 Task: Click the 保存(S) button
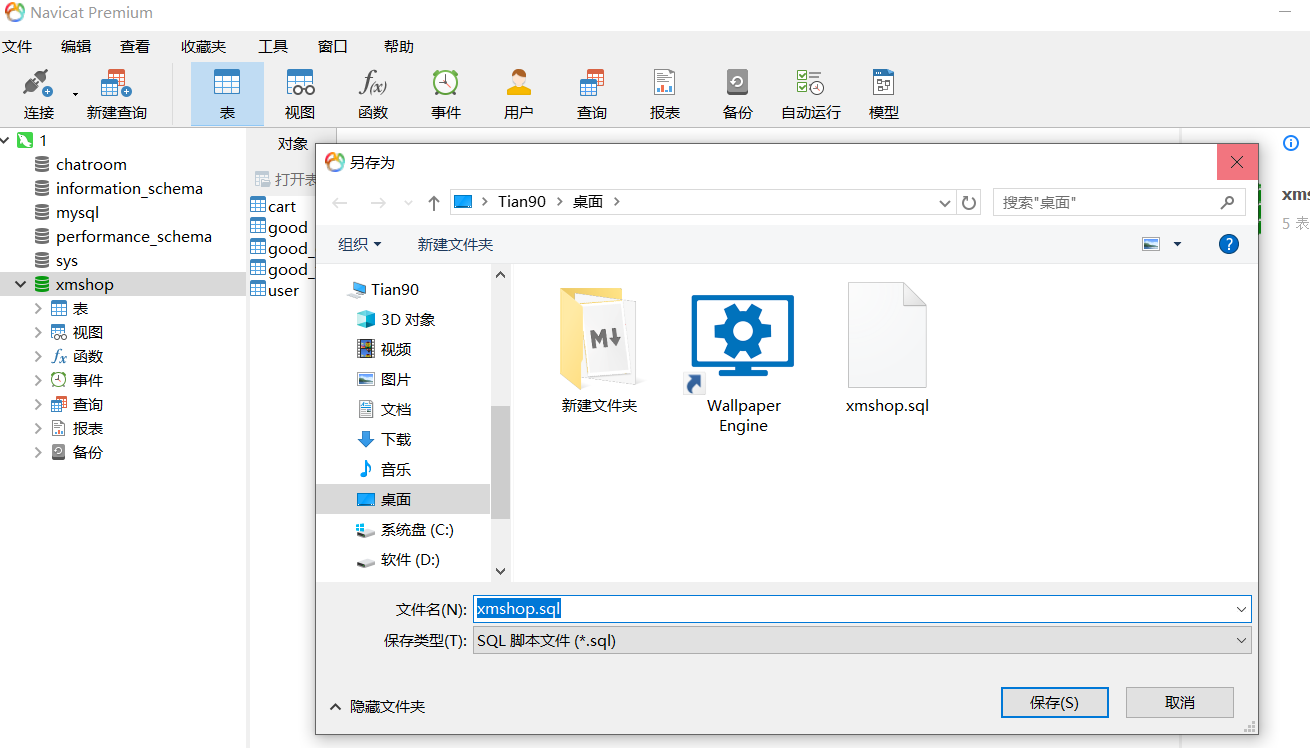[x=1054, y=702]
